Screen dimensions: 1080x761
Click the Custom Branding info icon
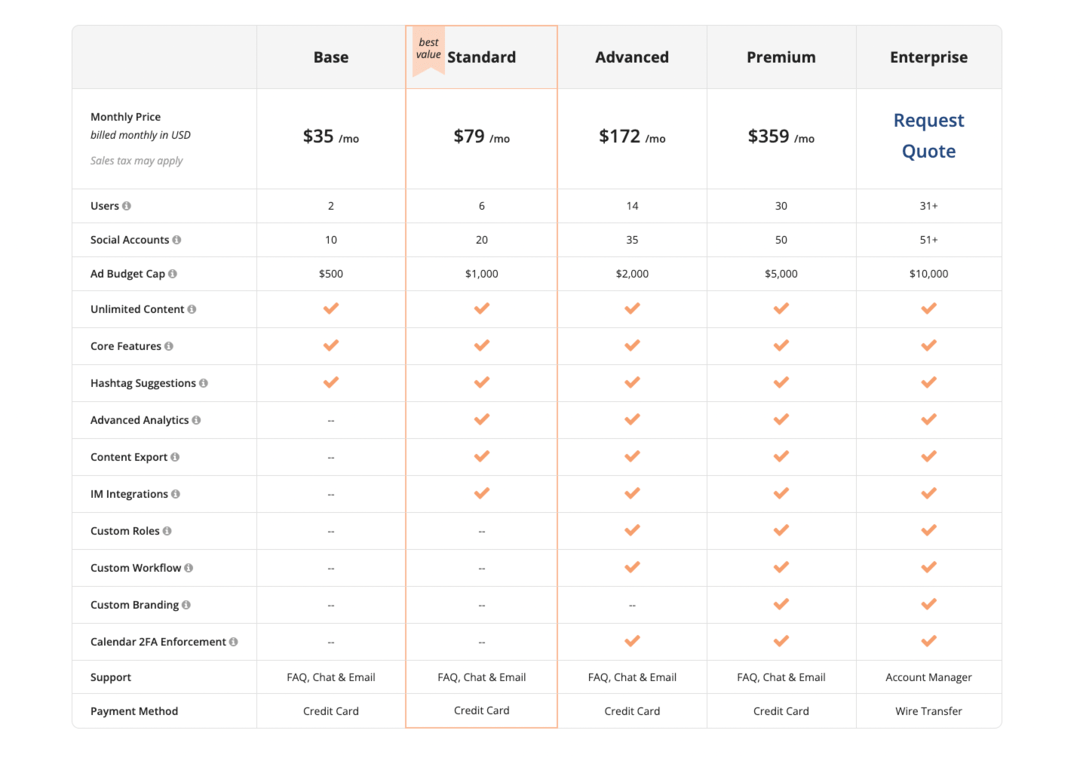(x=186, y=605)
